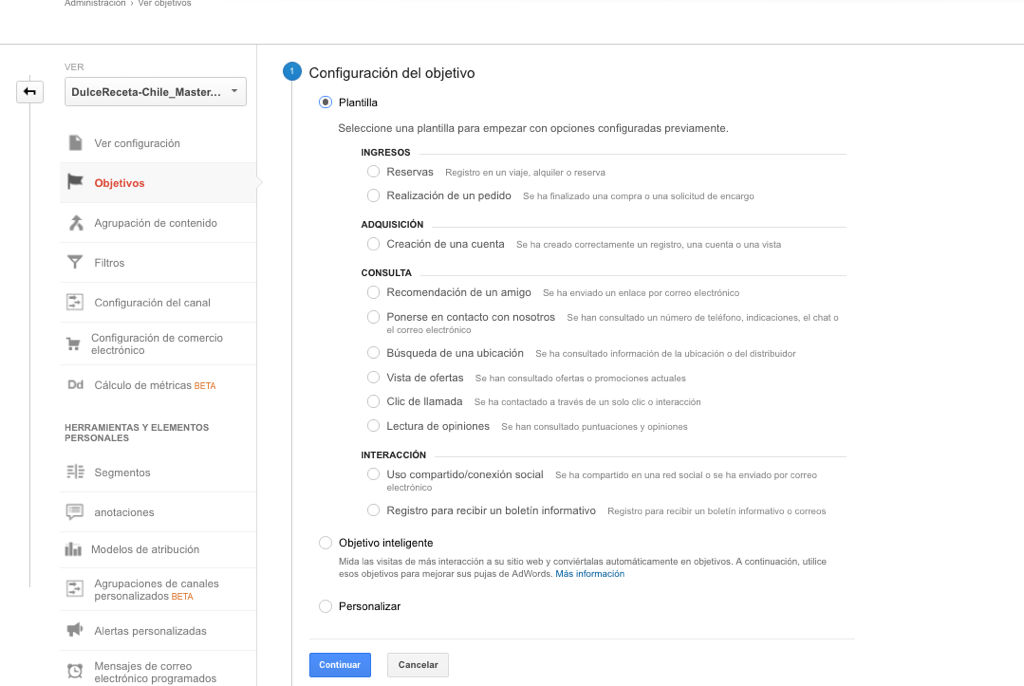1024x686 pixels.
Task: Open Modelos de atribución menu item
Action: 145,549
